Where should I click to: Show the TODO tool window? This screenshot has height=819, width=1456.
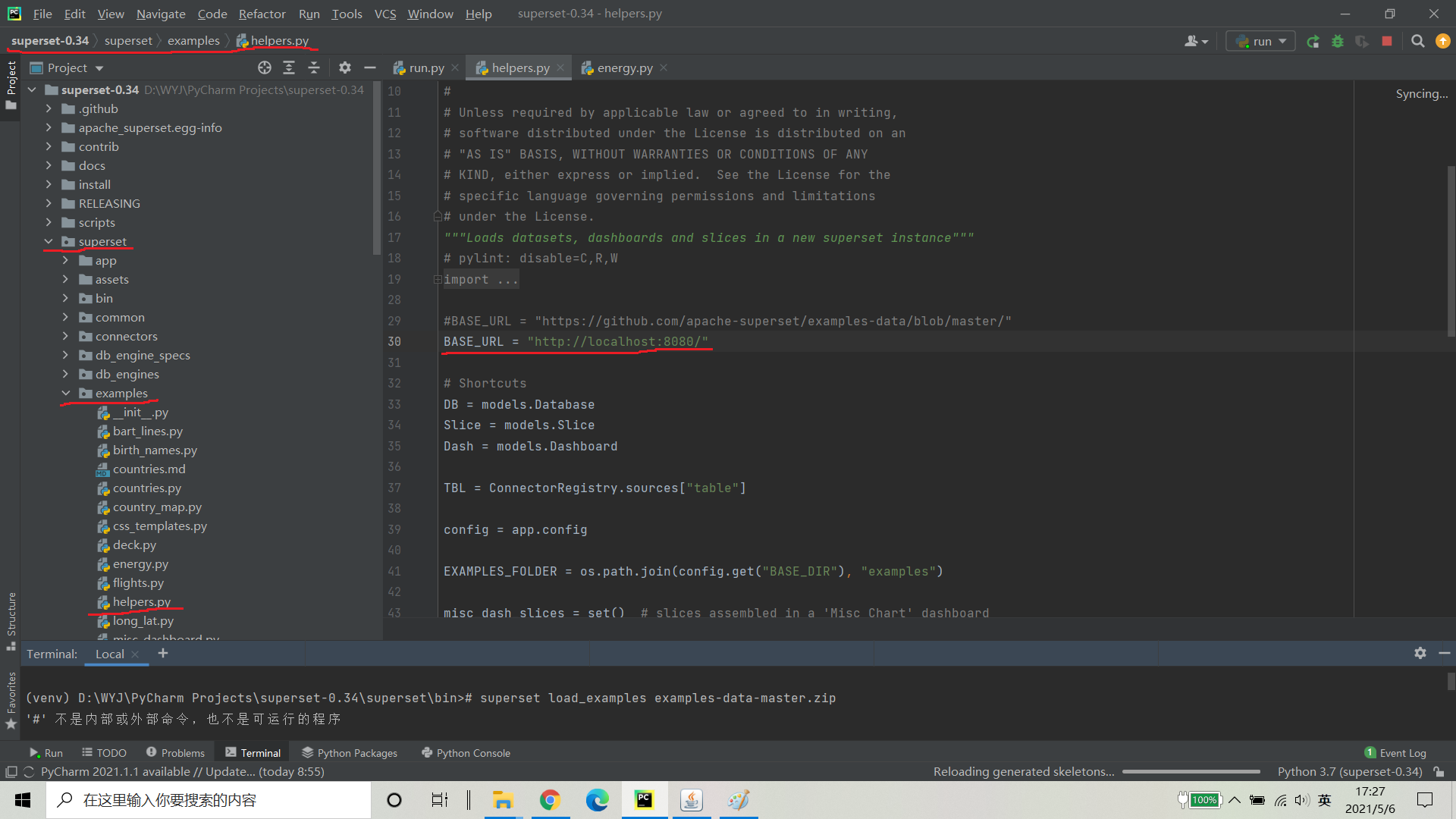(104, 752)
